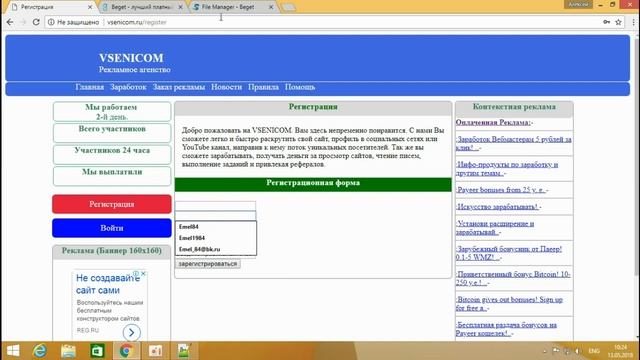Click the red Регистрация button
The image size is (640, 360).
(112, 204)
